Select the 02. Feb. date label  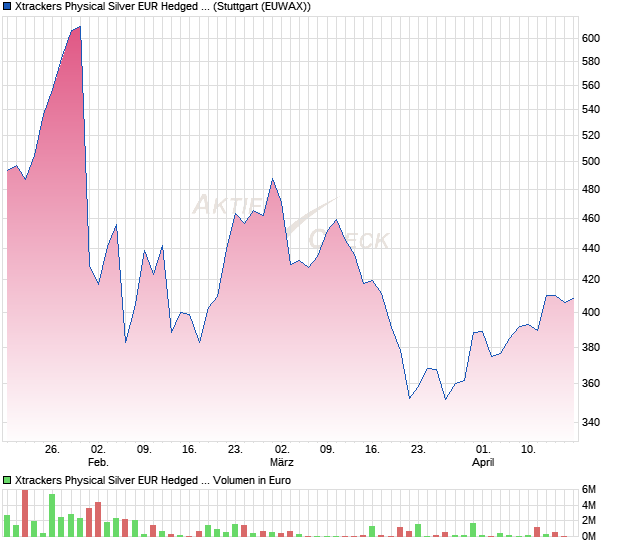98,456
